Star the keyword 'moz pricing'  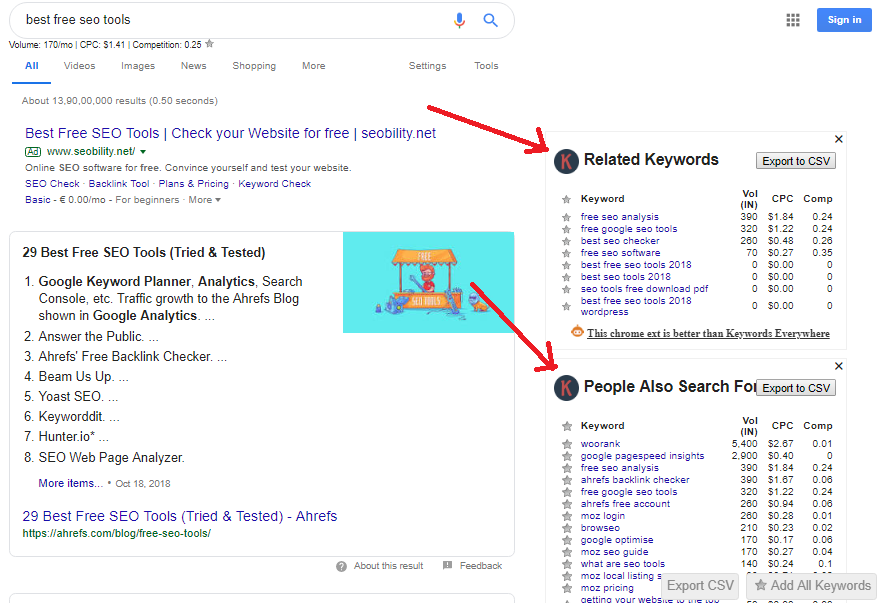click(x=567, y=588)
